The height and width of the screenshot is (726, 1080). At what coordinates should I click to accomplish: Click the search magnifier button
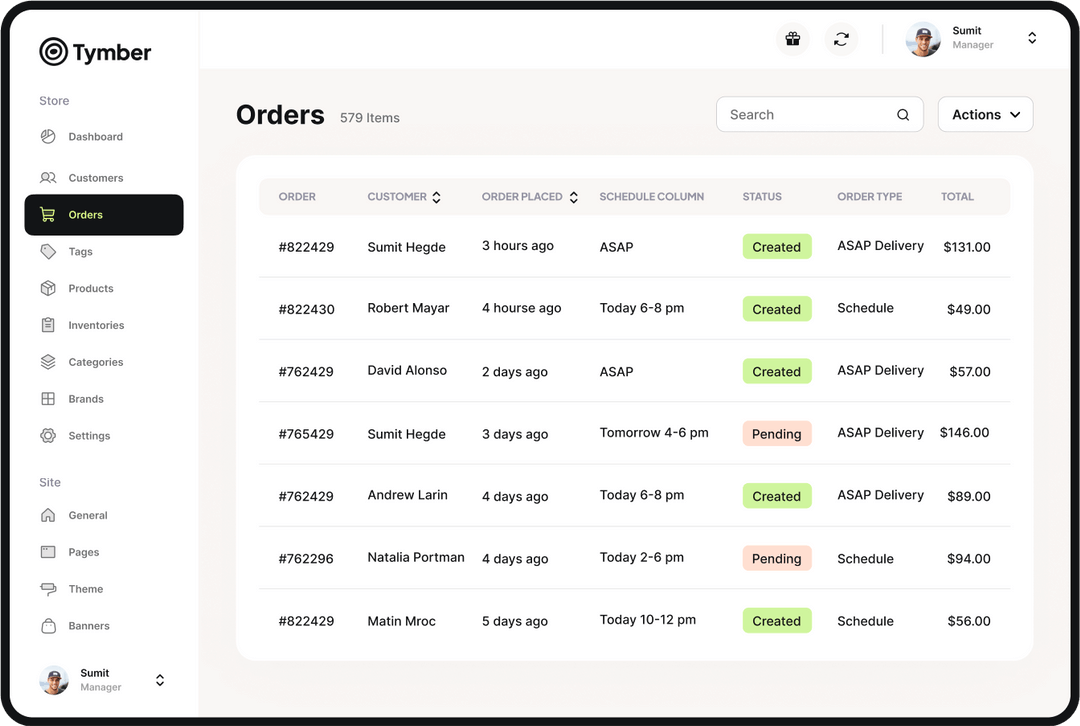point(903,114)
